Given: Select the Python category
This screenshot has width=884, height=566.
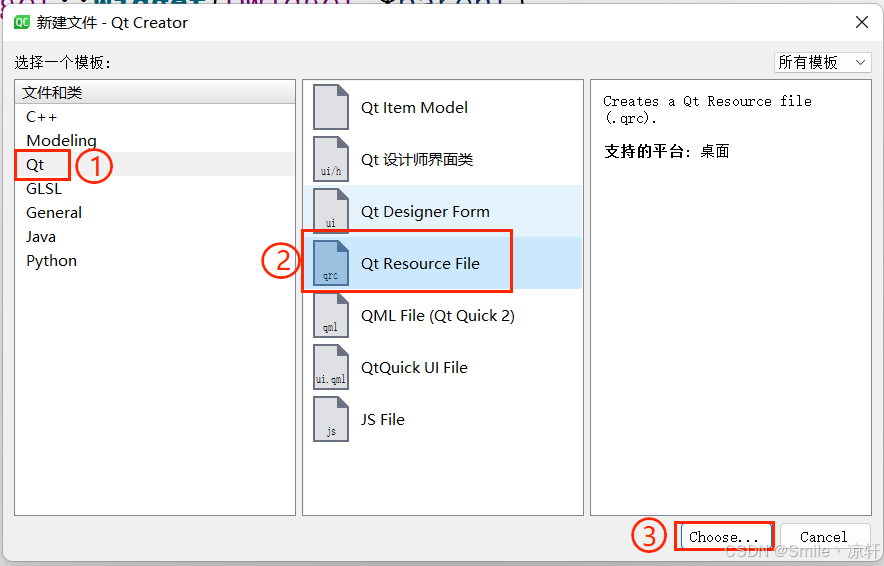Looking at the screenshot, I should pyautogui.click(x=154, y=260).
